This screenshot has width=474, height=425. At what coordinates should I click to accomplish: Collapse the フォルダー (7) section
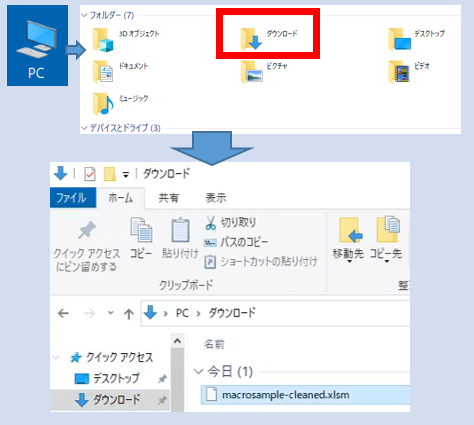84,15
